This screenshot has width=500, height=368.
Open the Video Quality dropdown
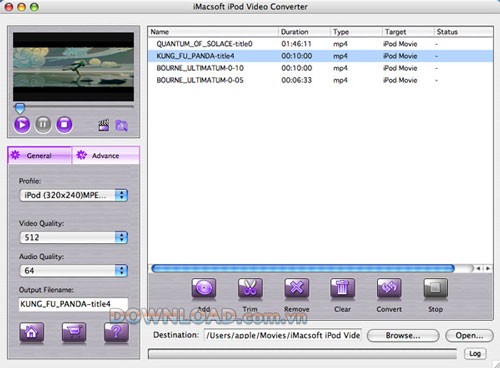click(73, 237)
